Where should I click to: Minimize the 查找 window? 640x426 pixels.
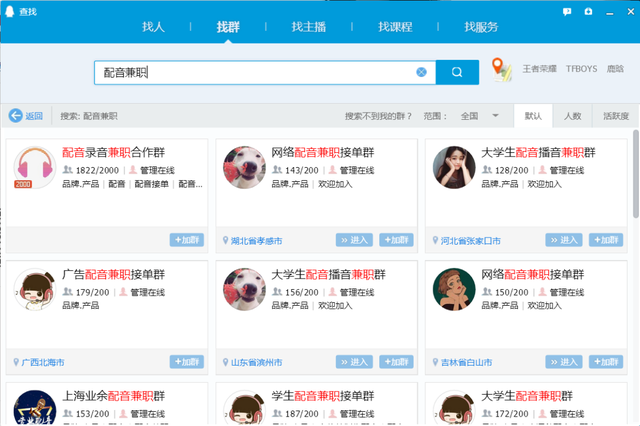(x=610, y=12)
